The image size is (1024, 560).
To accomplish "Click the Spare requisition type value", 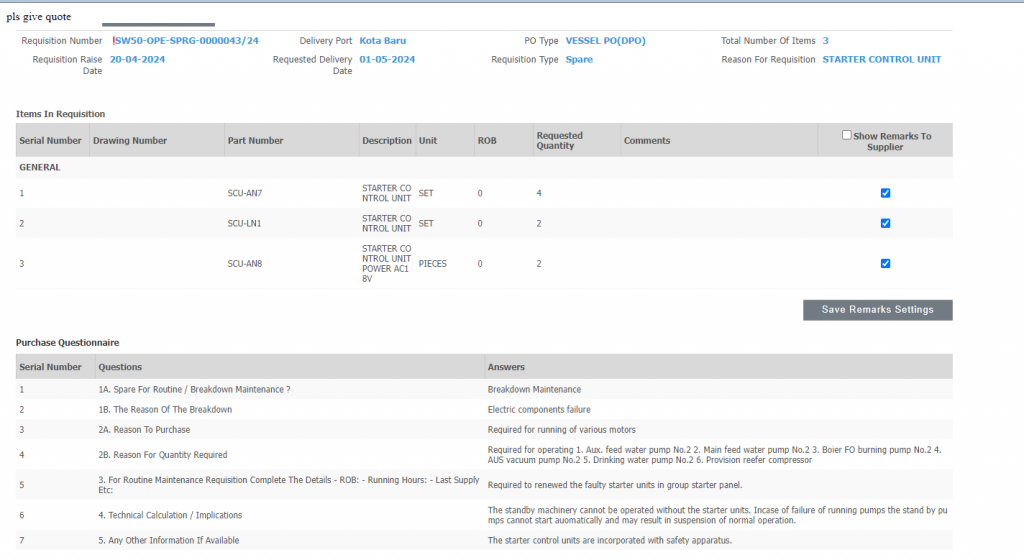I will click(579, 59).
